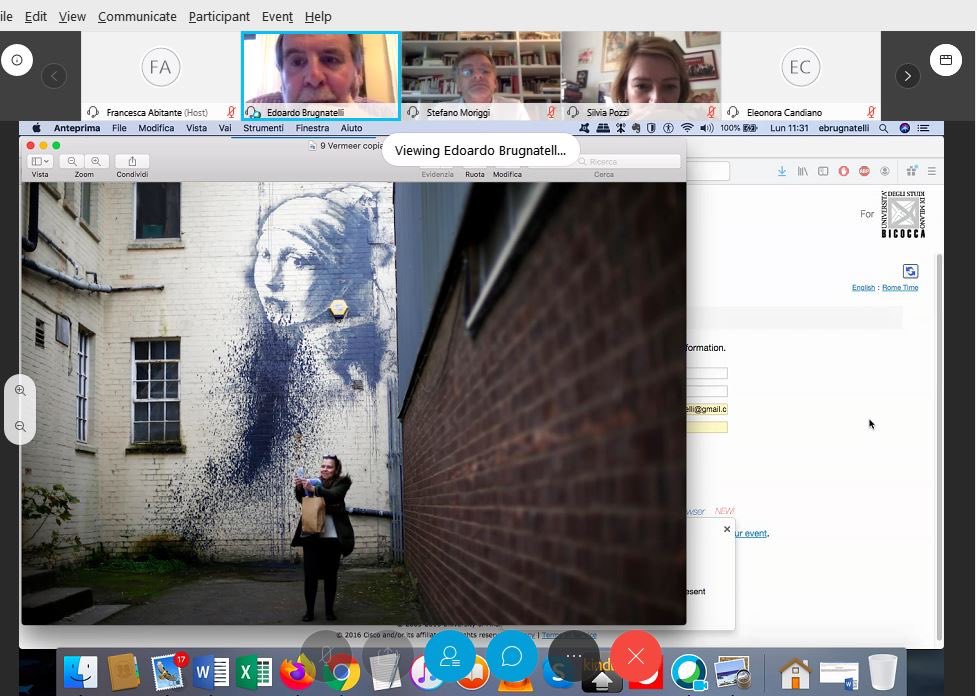
Task: Click browser page vertical scrollbar
Action: 940,447
